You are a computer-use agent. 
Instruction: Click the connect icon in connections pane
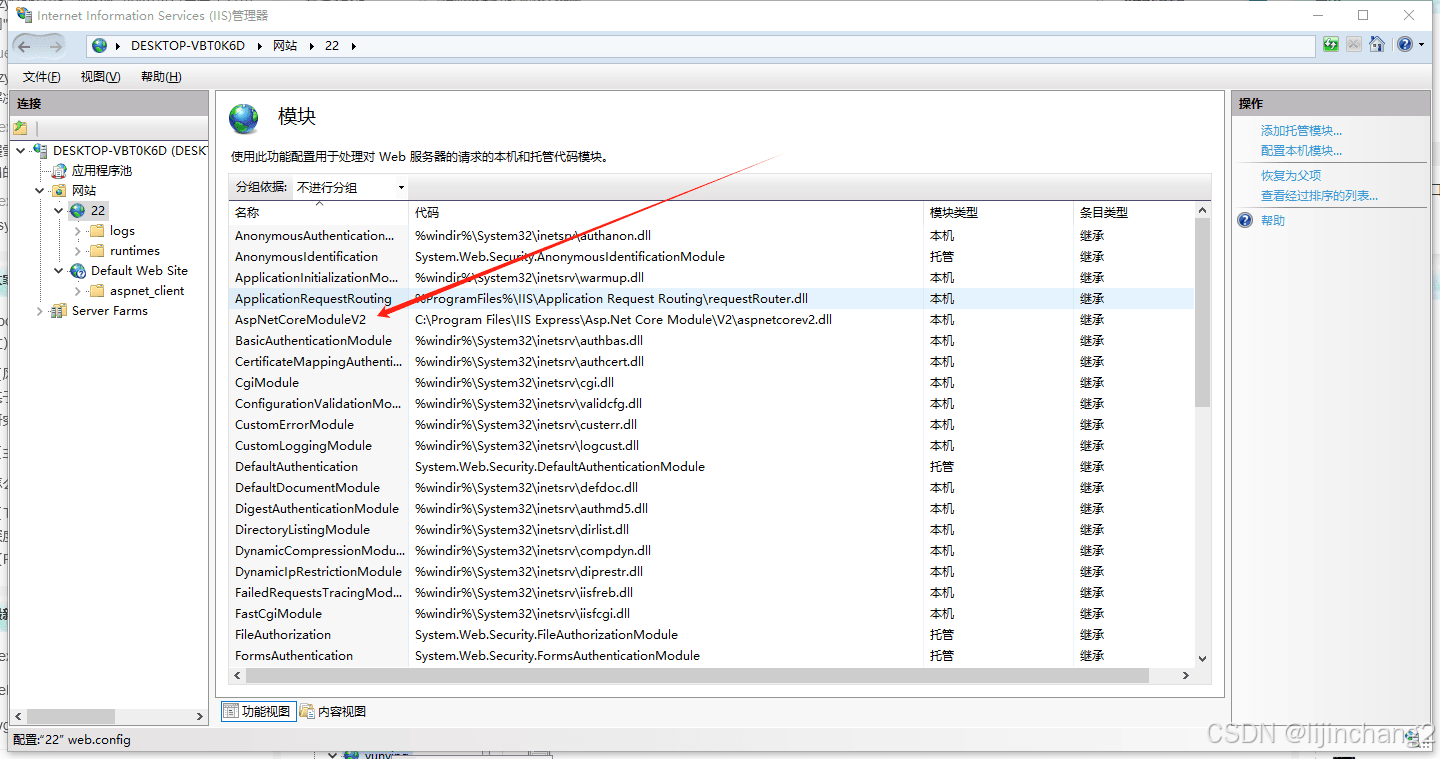20,128
